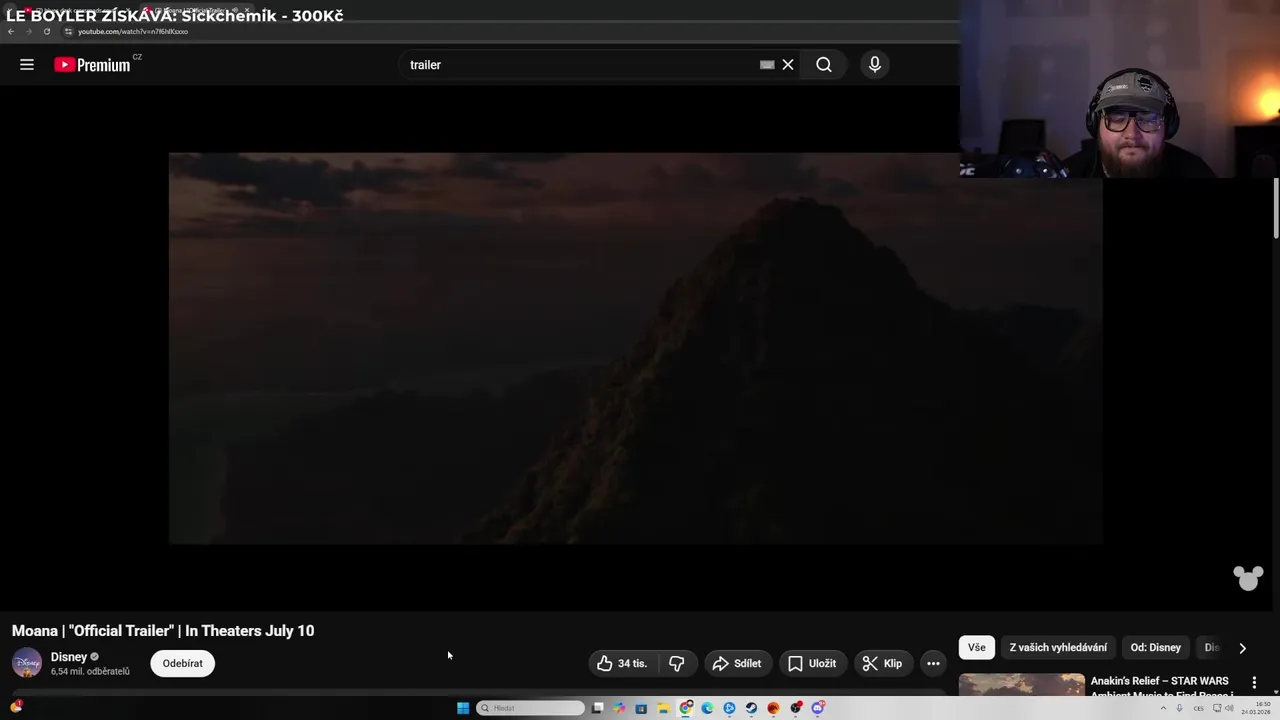Click "6,54 mil. odběratelů" subscriber count
The height and width of the screenshot is (720, 1280).
(x=90, y=672)
